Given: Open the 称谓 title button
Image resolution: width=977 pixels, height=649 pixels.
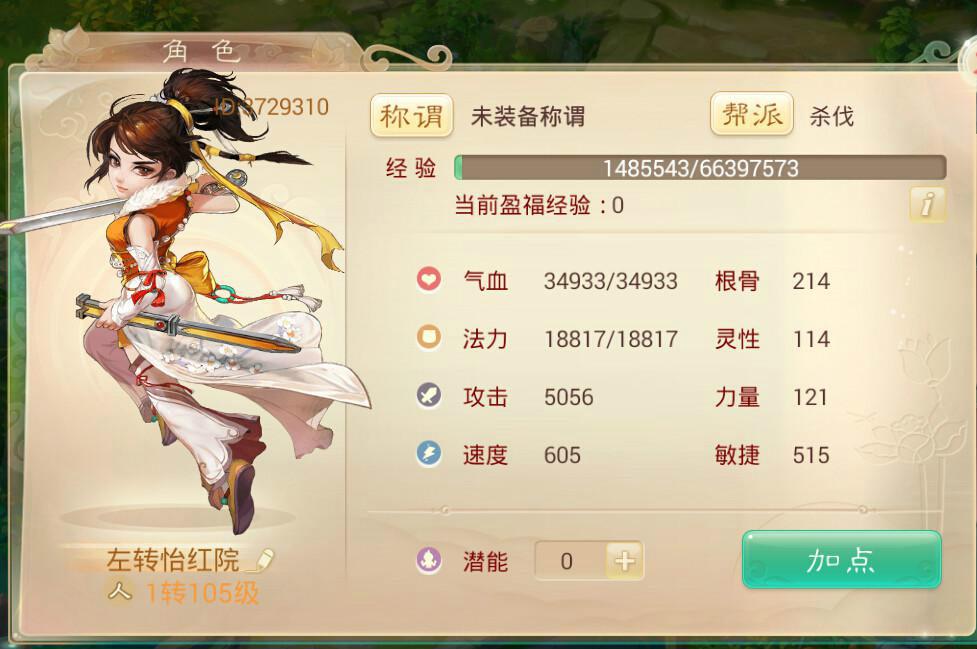Looking at the screenshot, I should [411, 115].
